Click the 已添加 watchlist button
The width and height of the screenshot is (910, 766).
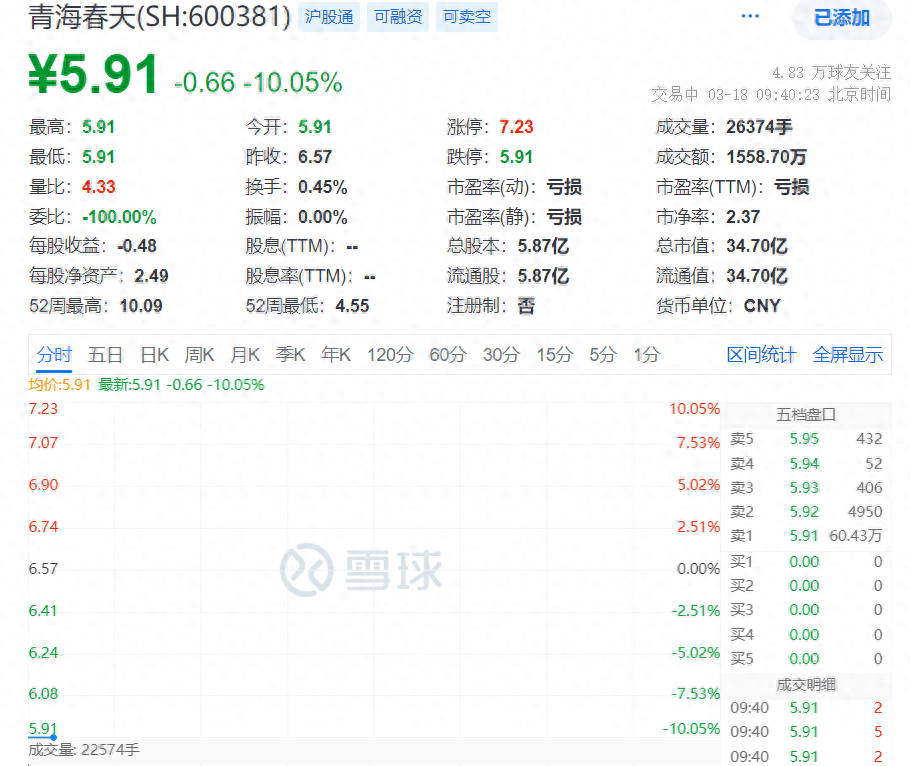842,17
